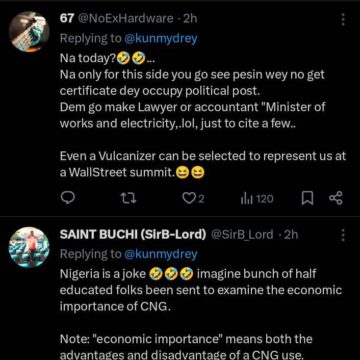View analytics showing 120 views
The image size is (360, 360).
(x=257, y=199)
